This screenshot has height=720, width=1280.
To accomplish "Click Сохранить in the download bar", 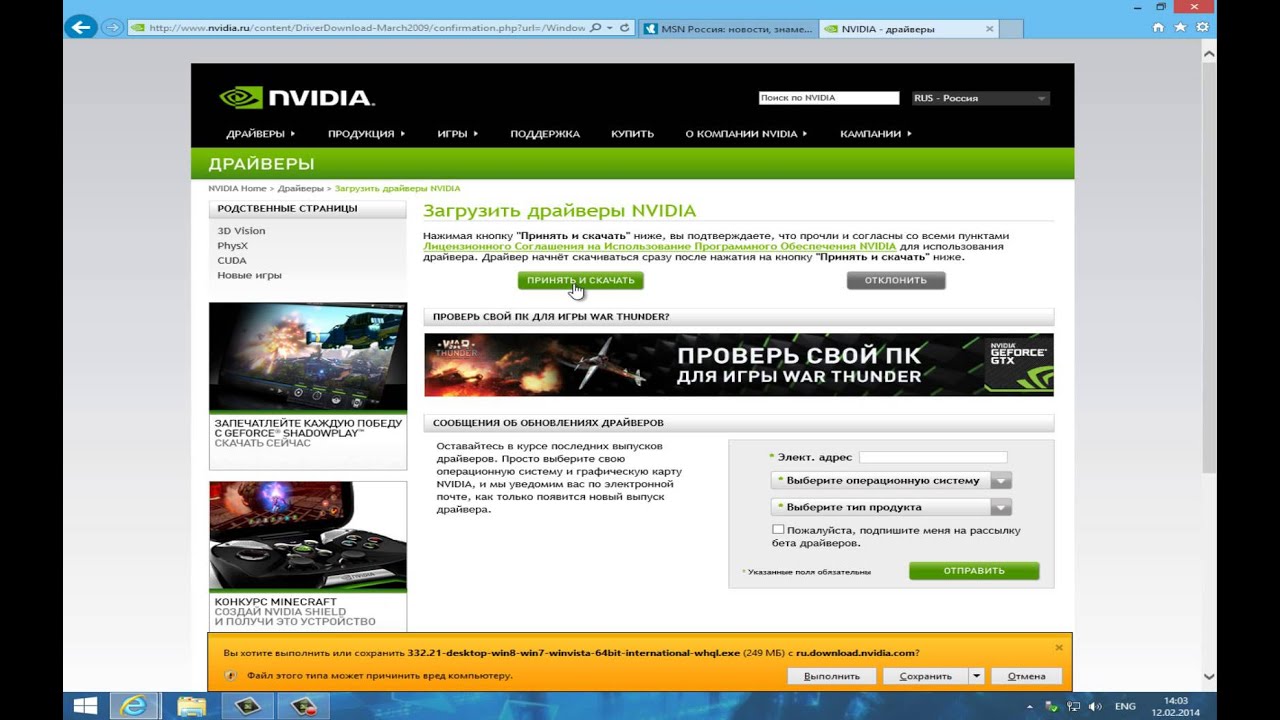I will coord(925,676).
